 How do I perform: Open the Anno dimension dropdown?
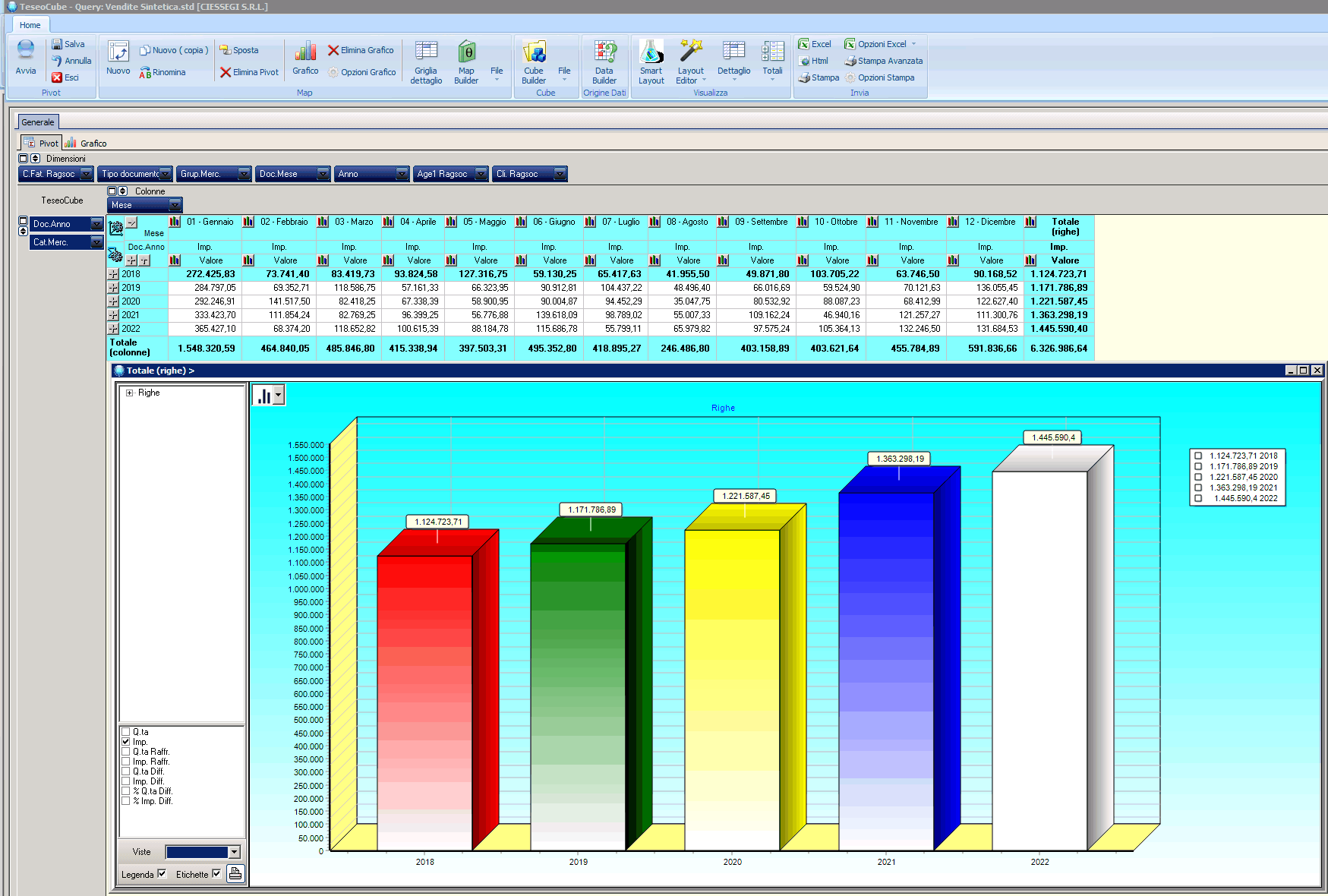[x=402, y=174]
